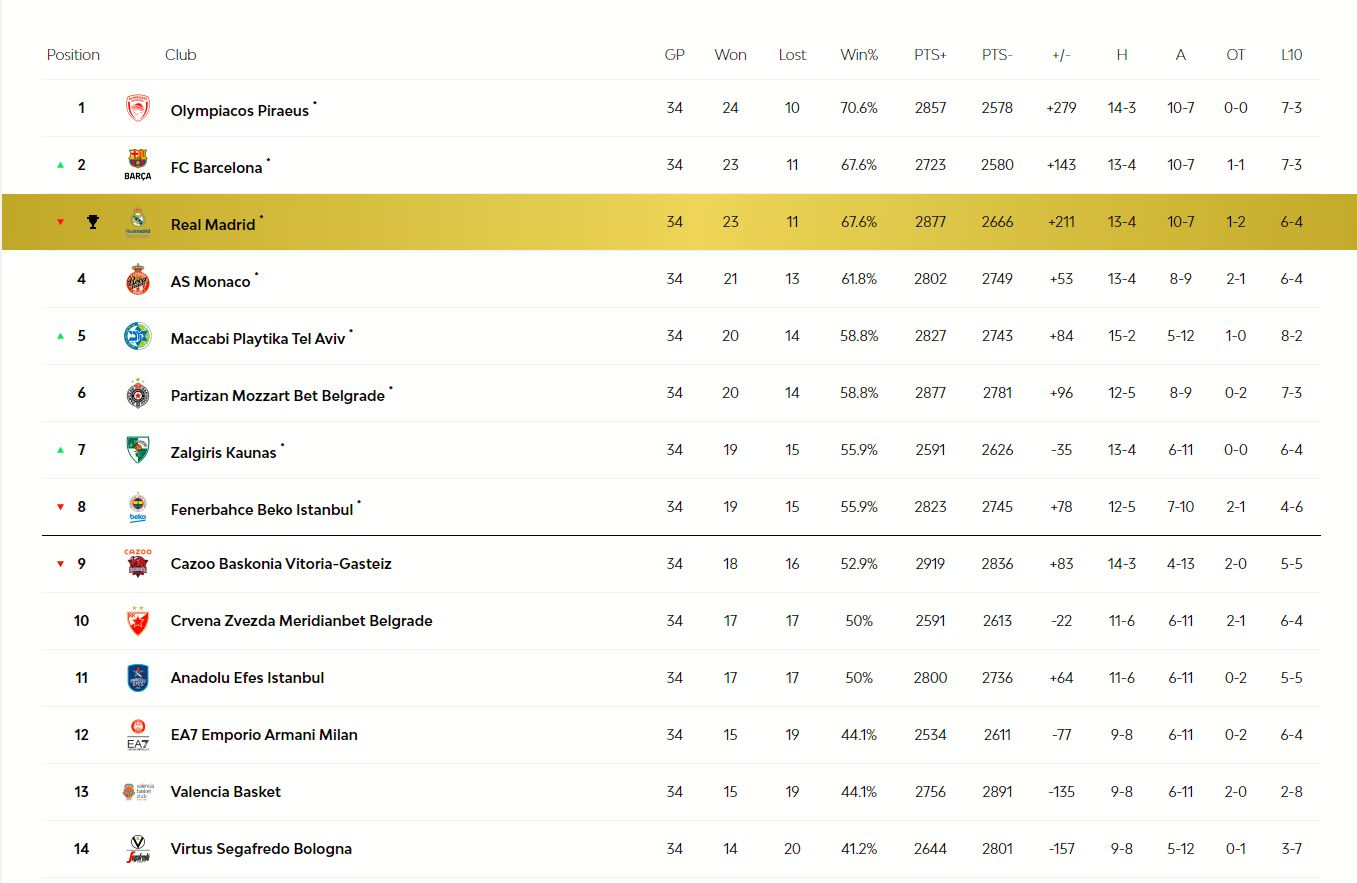
Task: Click Virtus Bologna's win percentage 41.2%
Action: point(859,849)
